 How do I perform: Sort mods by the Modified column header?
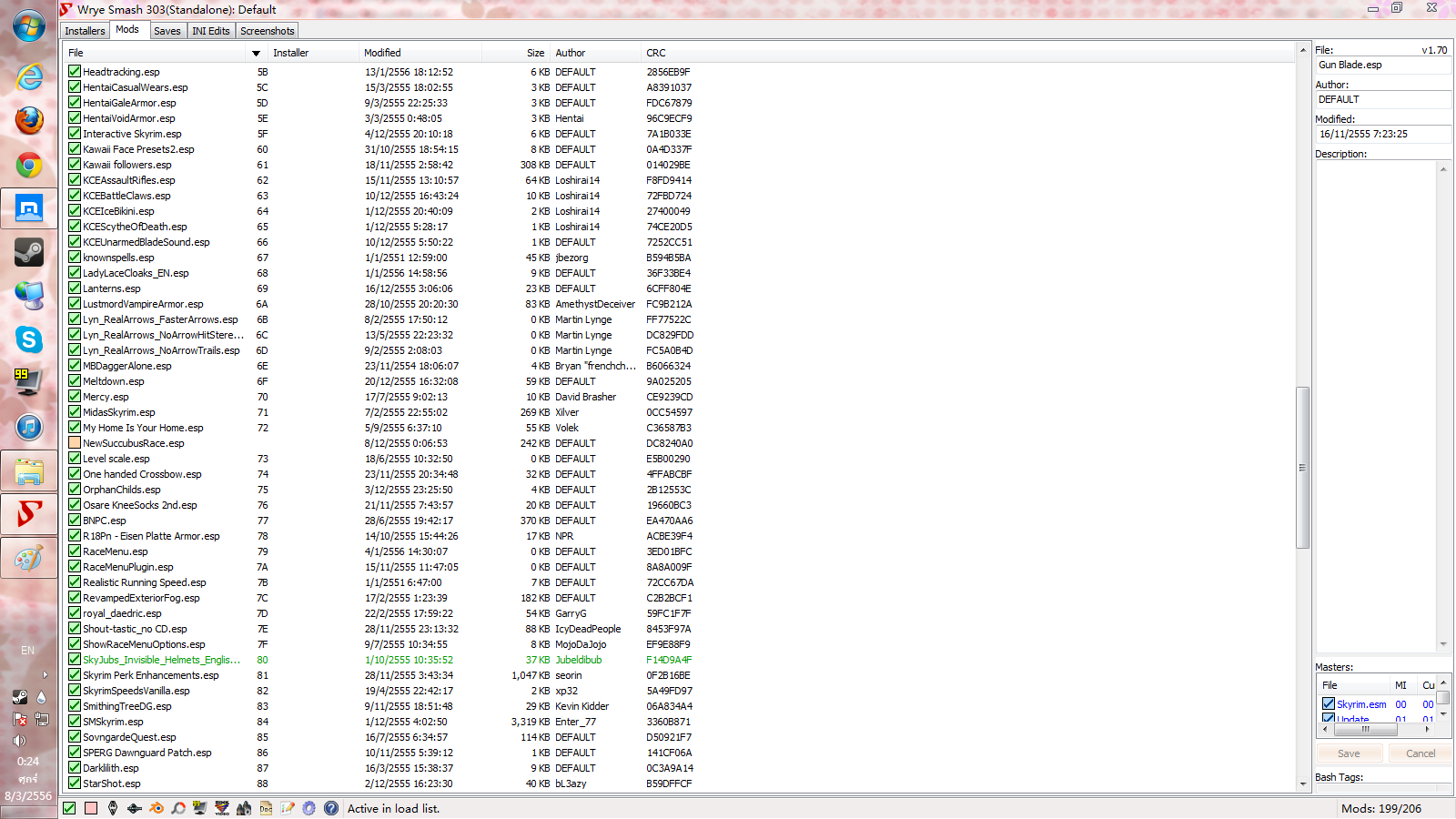pyautogui.click(x=420, y=53)
